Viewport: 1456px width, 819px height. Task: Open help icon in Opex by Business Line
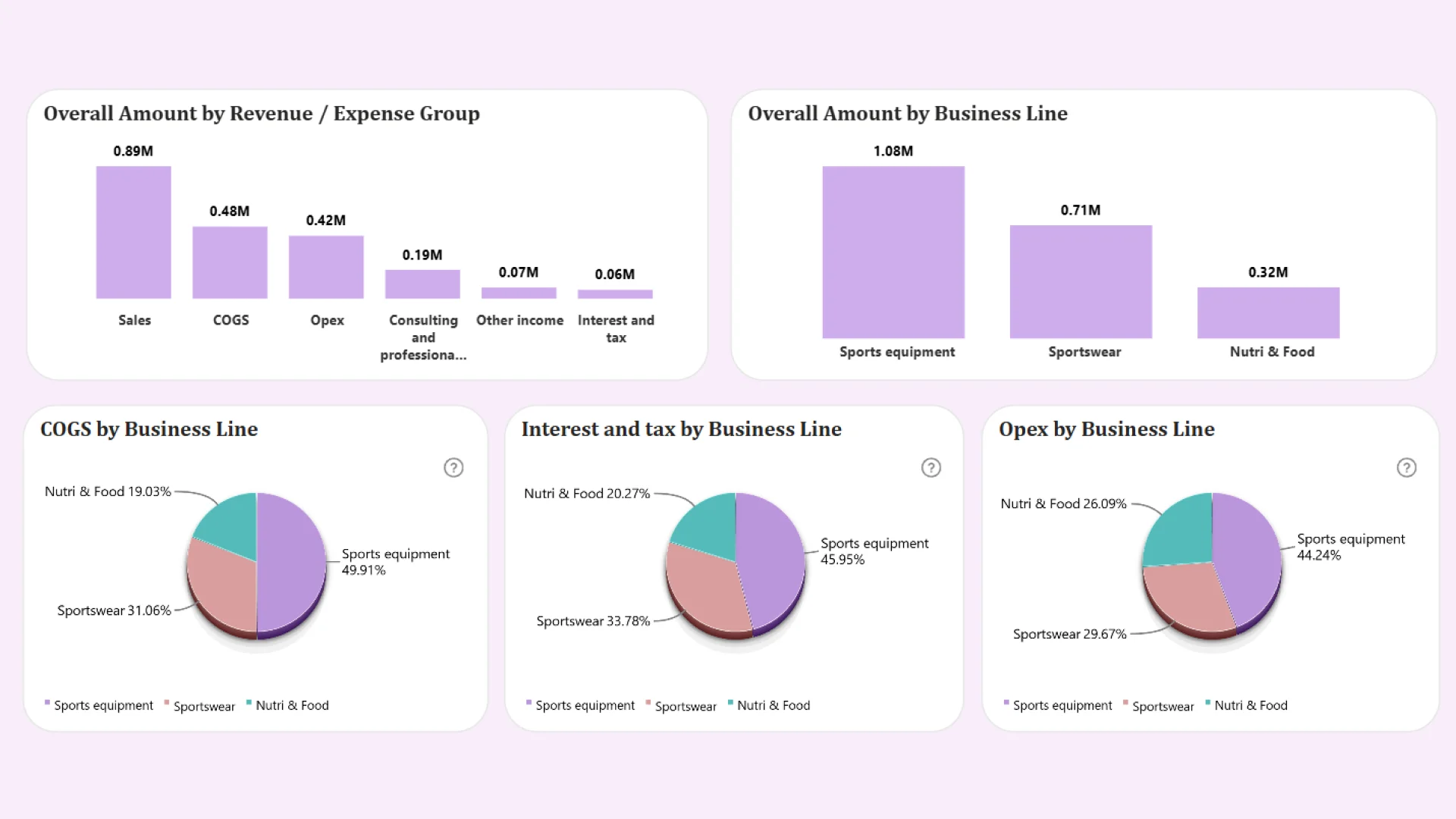pyautogui.click(x=1407, y=468)
